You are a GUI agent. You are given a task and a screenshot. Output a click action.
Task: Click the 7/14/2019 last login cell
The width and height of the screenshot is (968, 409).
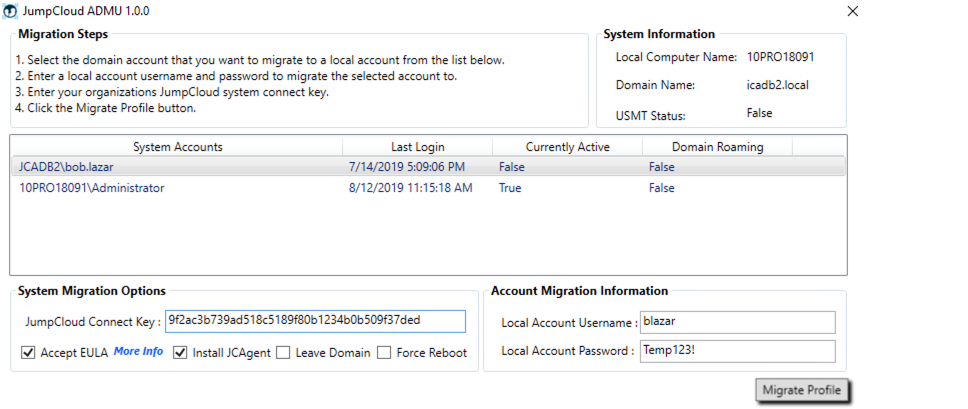click(406, 167)
